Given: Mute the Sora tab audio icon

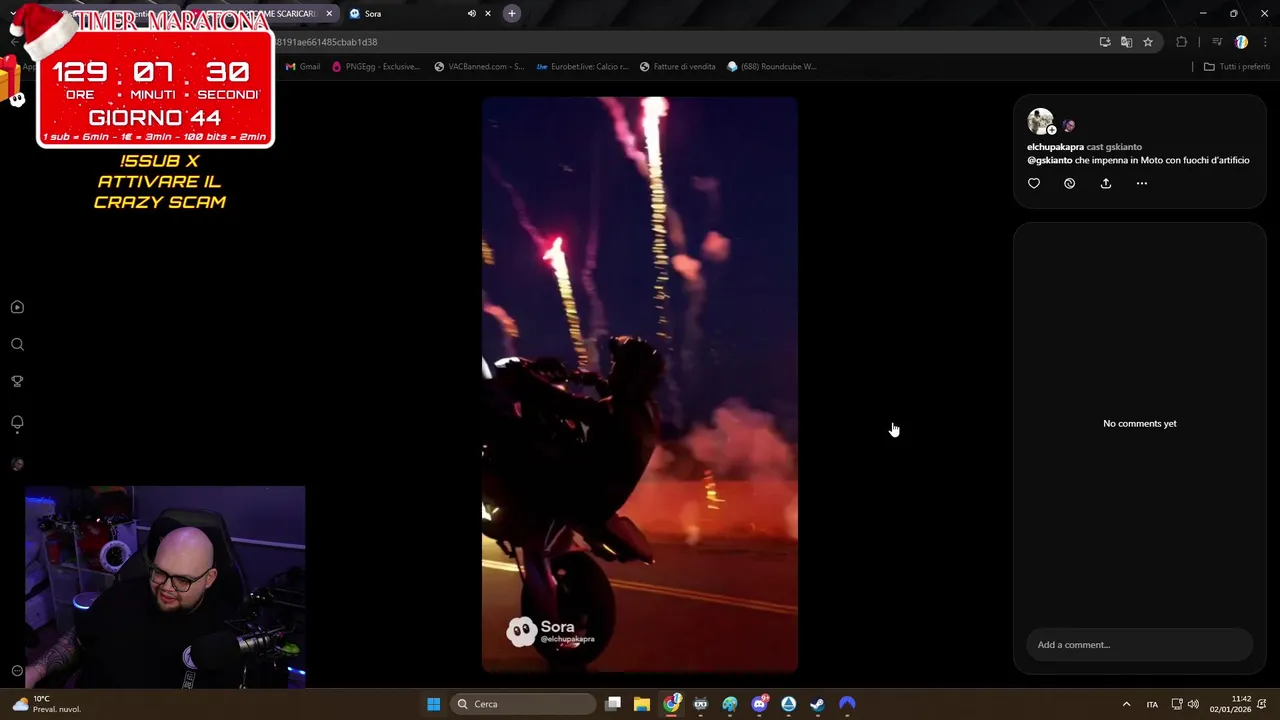Looking at the screenshot, I should click(x=471, y=14).
